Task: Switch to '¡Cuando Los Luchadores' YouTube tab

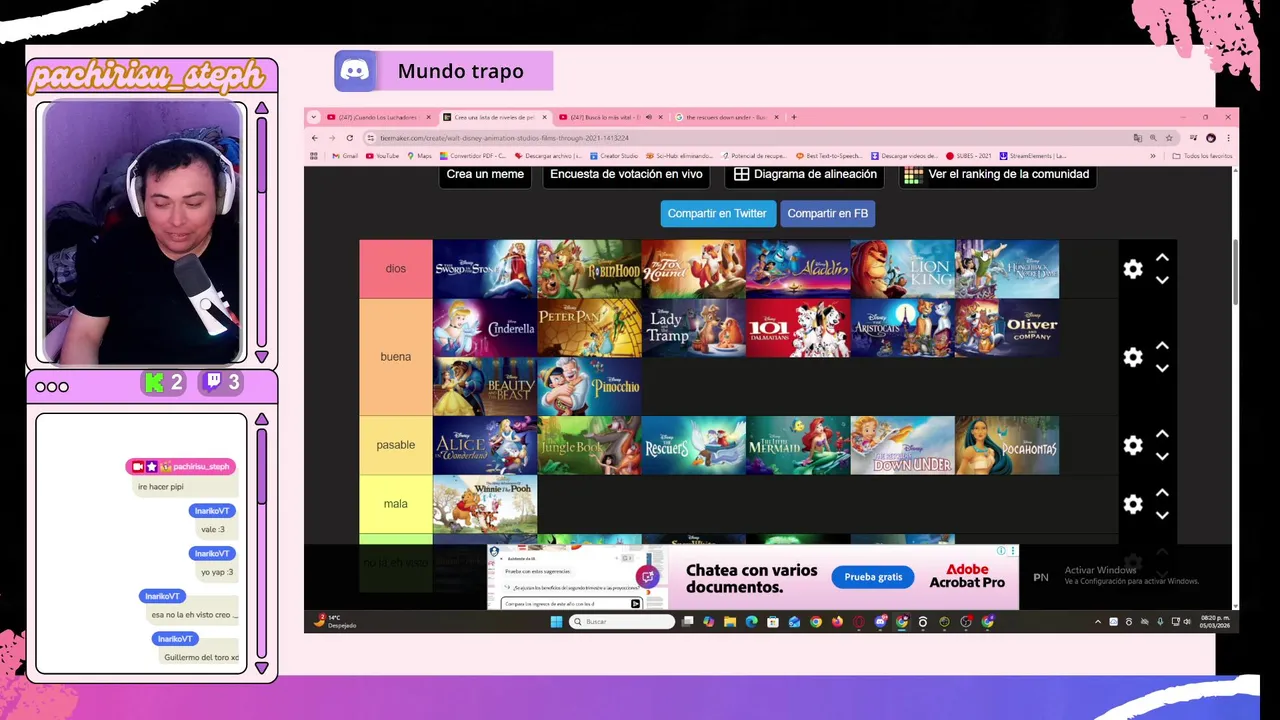Action: [378, 117]
